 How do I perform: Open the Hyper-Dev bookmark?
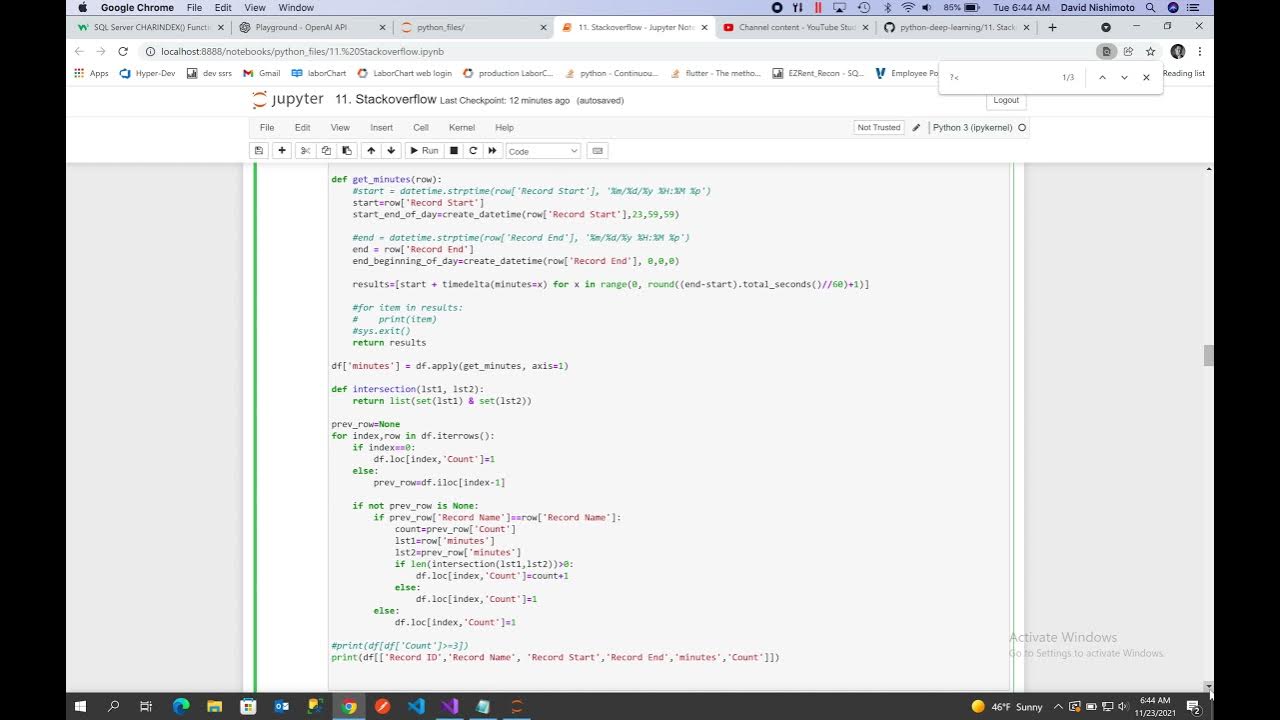[x=147, y=73]
